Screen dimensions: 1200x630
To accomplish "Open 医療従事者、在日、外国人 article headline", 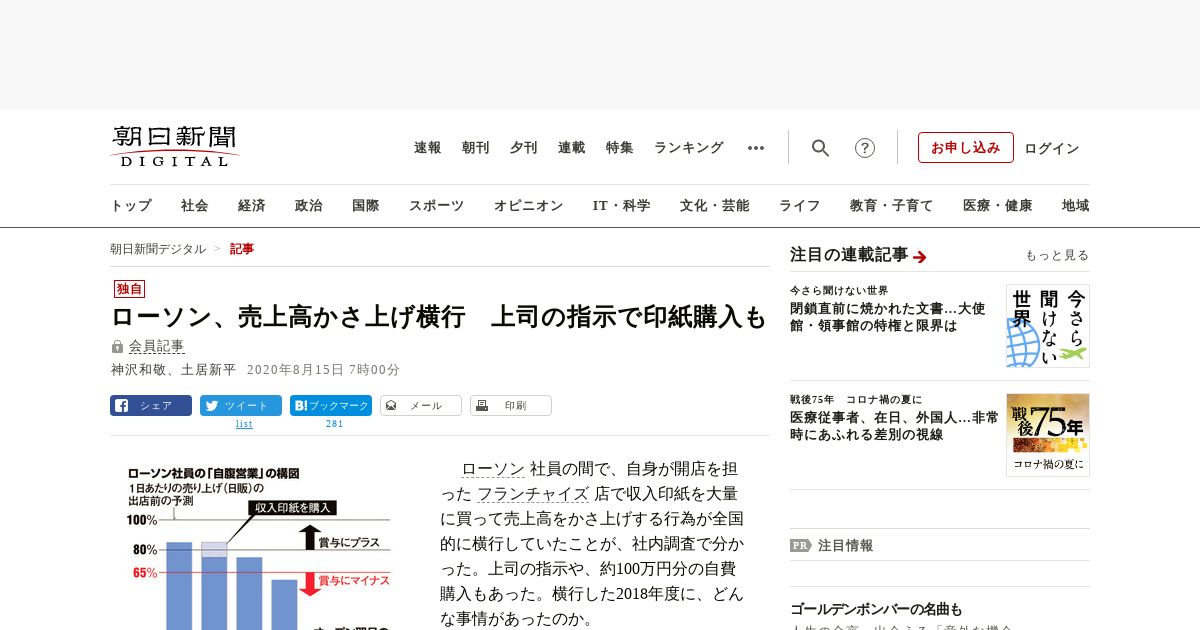I will 894,426.
